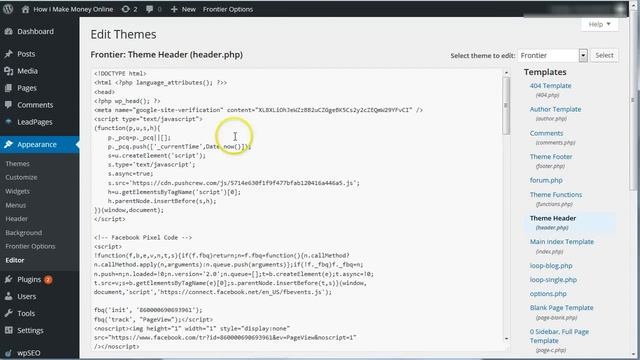Open loop-single.php template
This screenshot has height=360, width=640.
553,280
